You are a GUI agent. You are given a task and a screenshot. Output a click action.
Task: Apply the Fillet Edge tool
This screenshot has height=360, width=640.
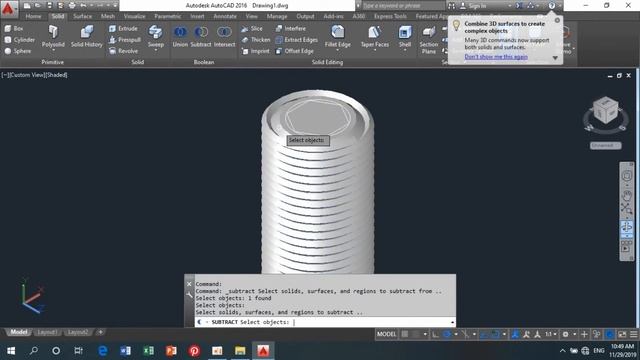338,35
